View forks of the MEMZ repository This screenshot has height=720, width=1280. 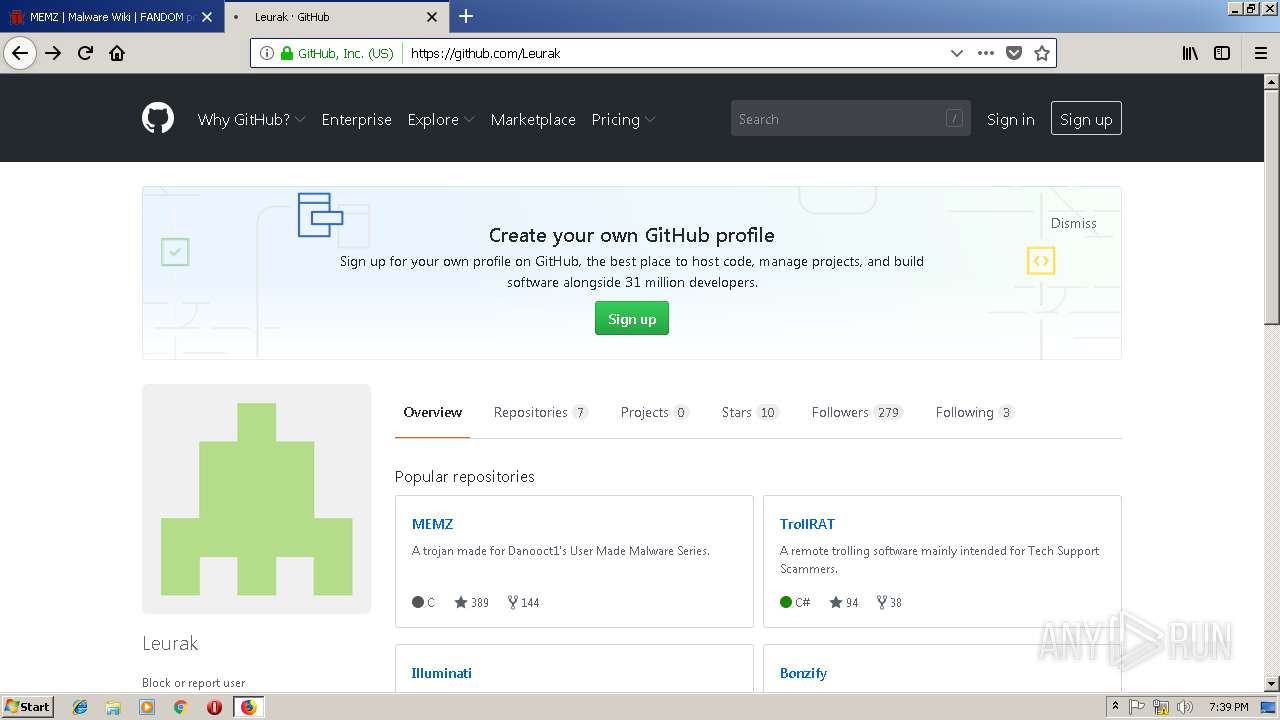tap(523, 602)
